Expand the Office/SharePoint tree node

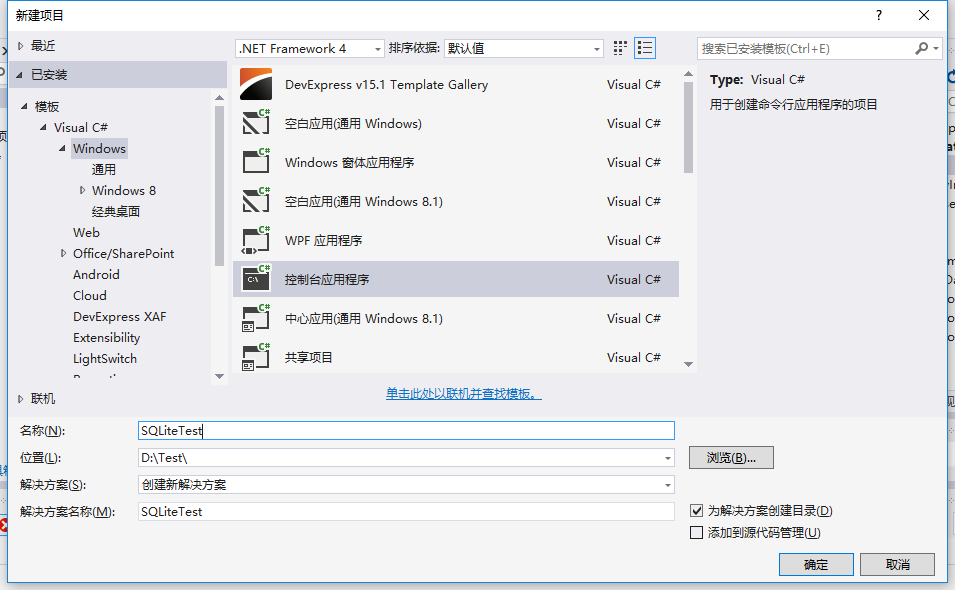point(63,253)
